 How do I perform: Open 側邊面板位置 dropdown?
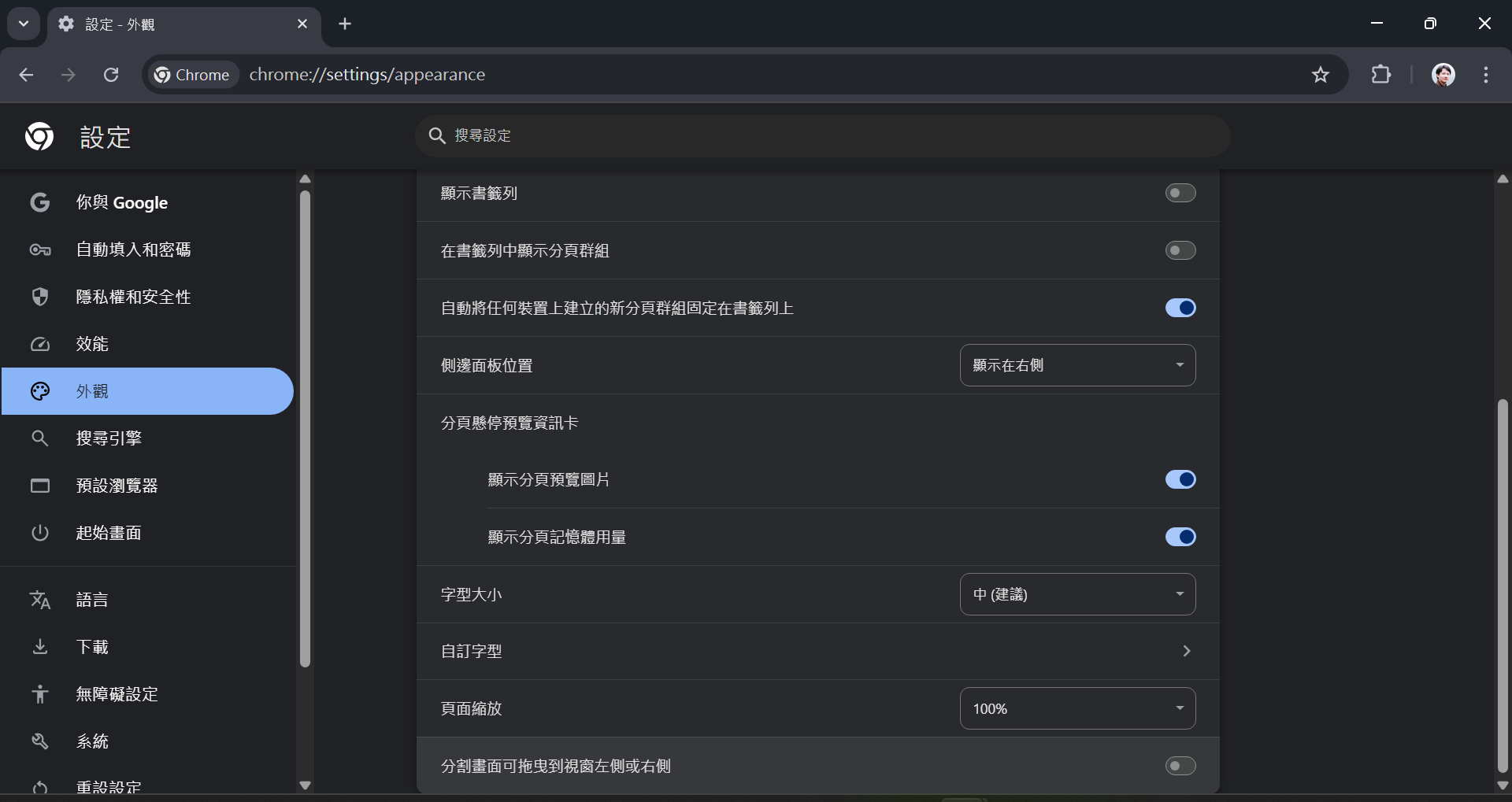(1077, 365)
